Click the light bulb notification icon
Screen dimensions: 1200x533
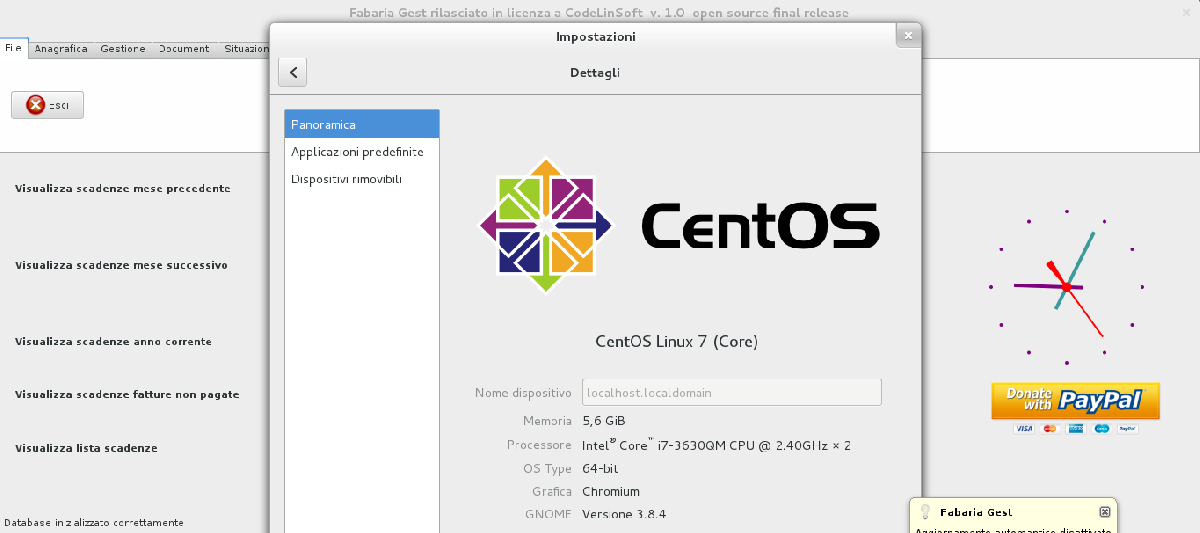[925, 511]
